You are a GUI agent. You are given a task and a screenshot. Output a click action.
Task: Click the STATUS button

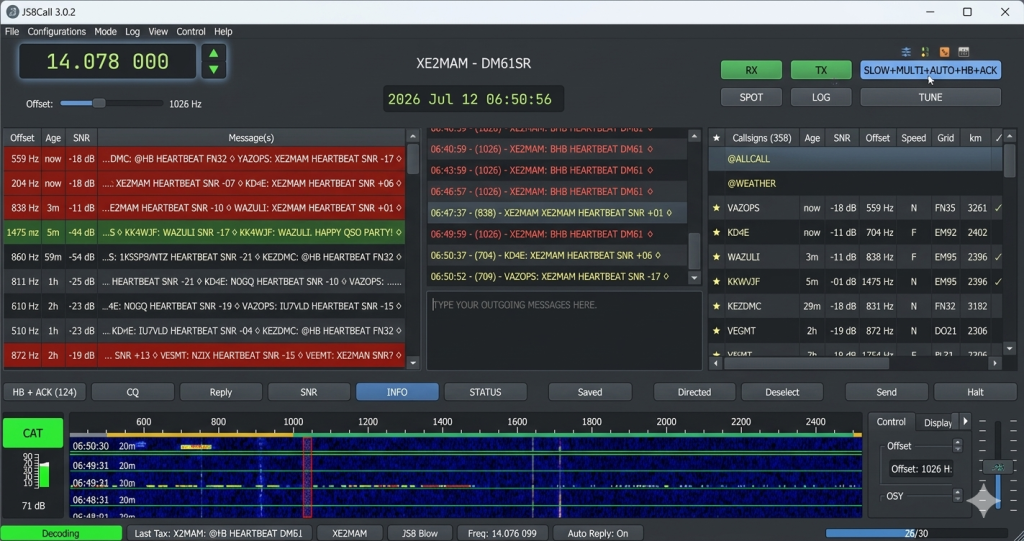(x=485, y=392)
